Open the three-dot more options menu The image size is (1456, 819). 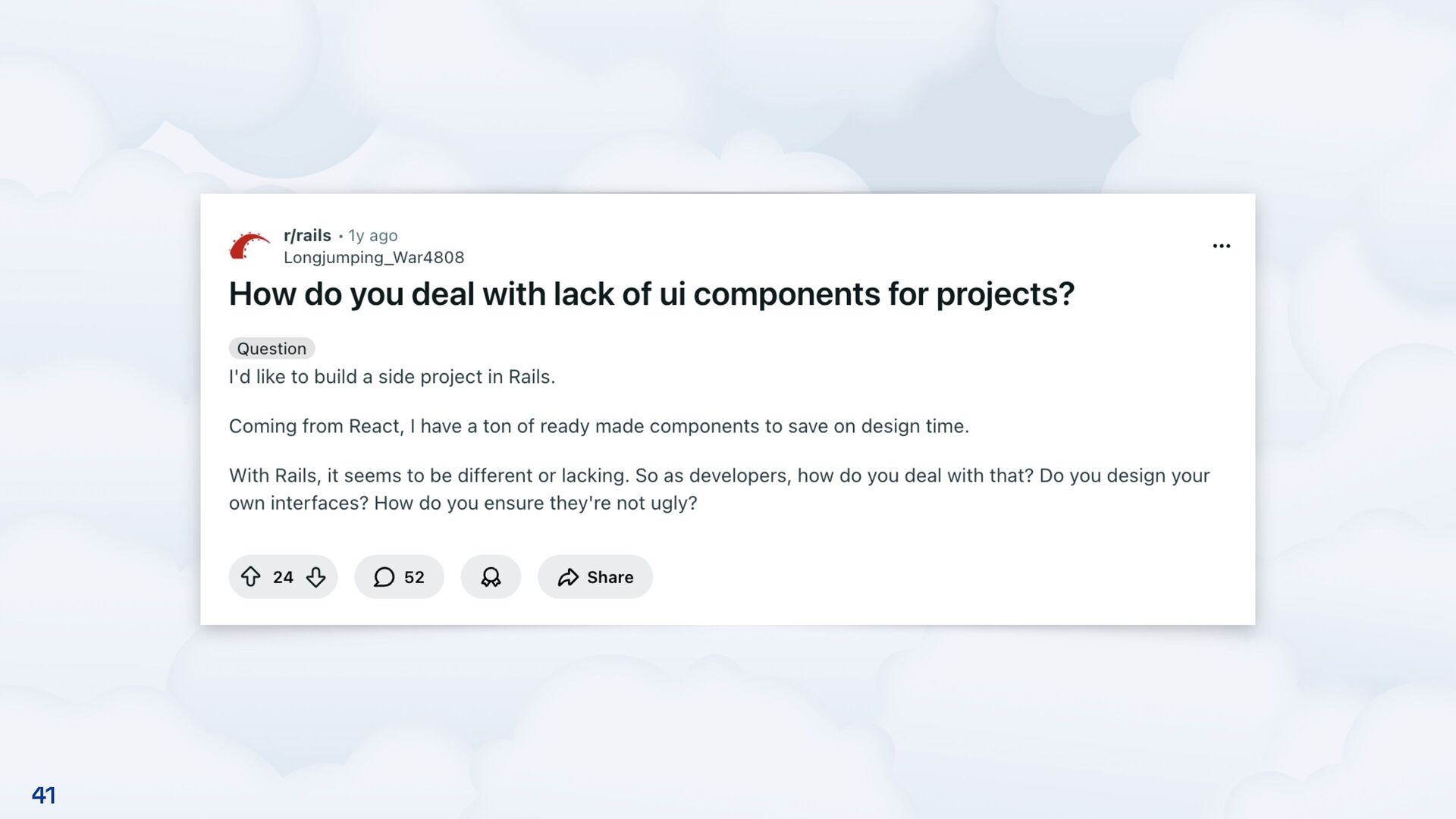(x=1221, y=246)
